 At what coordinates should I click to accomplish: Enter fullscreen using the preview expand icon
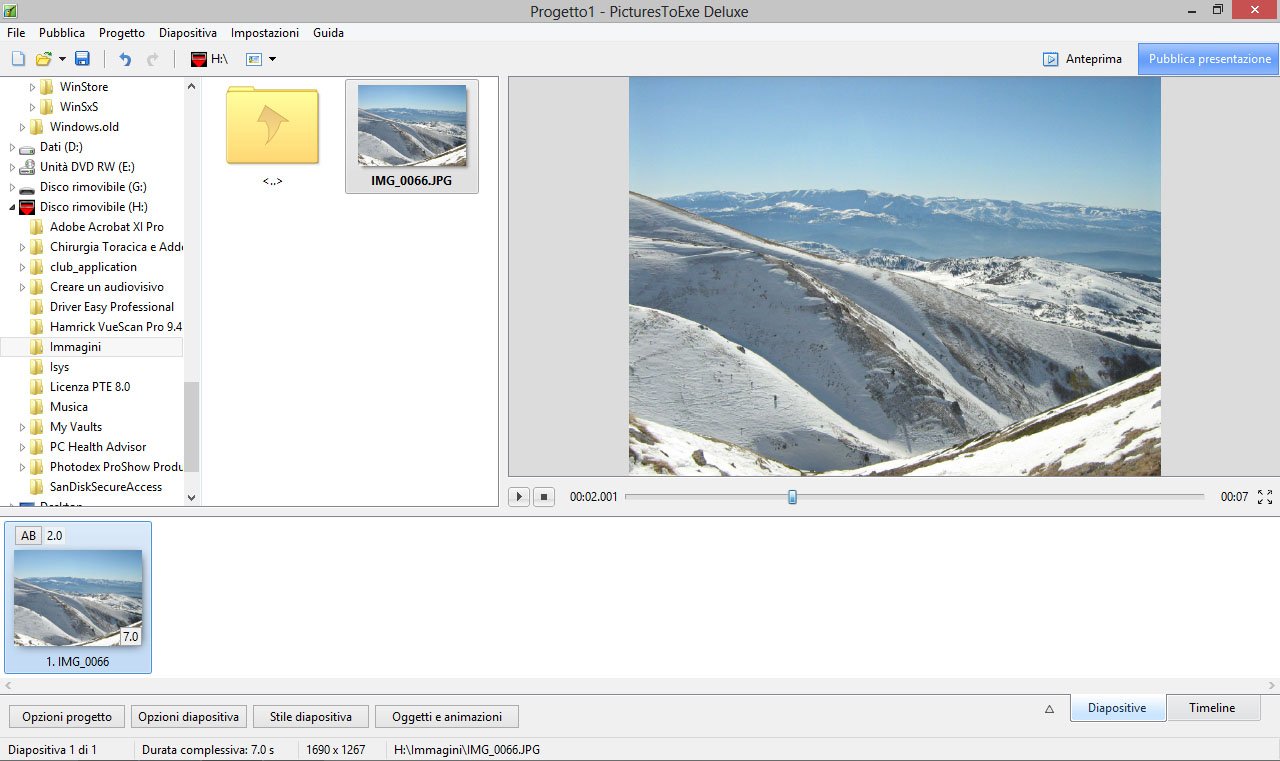[x=1265, y=497]
